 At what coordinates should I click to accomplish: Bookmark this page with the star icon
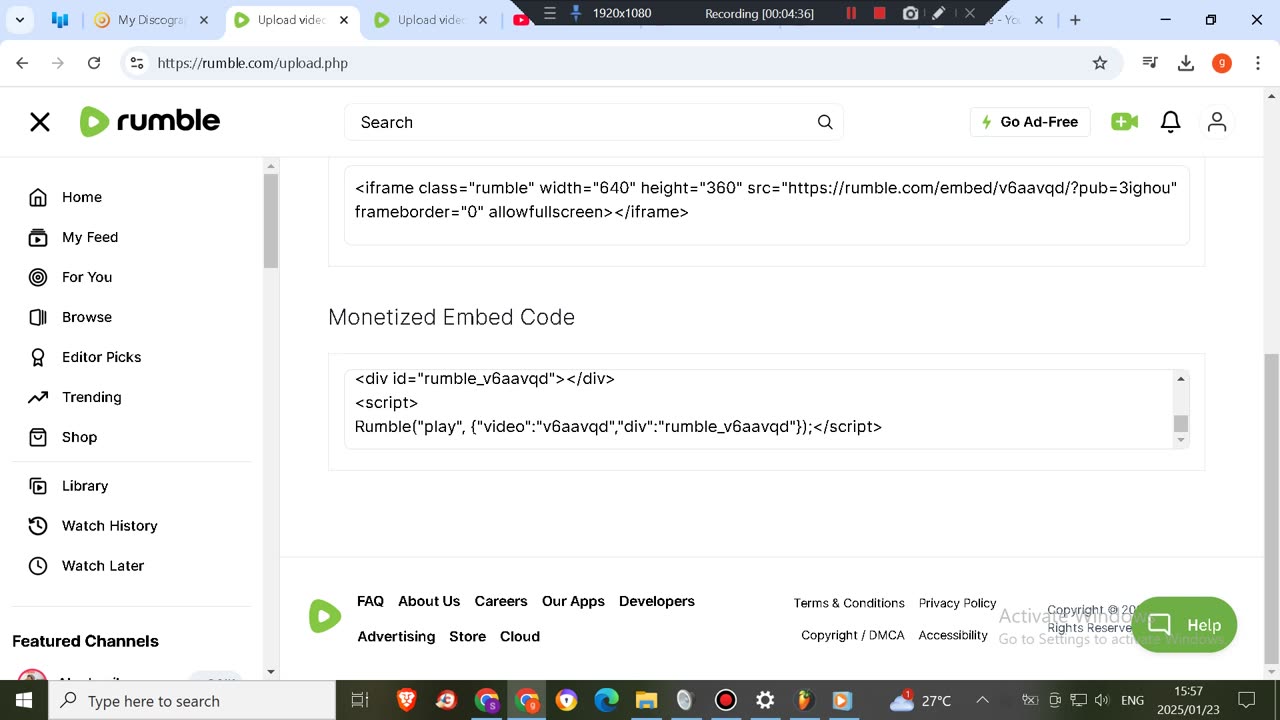tap(1100, 63)
